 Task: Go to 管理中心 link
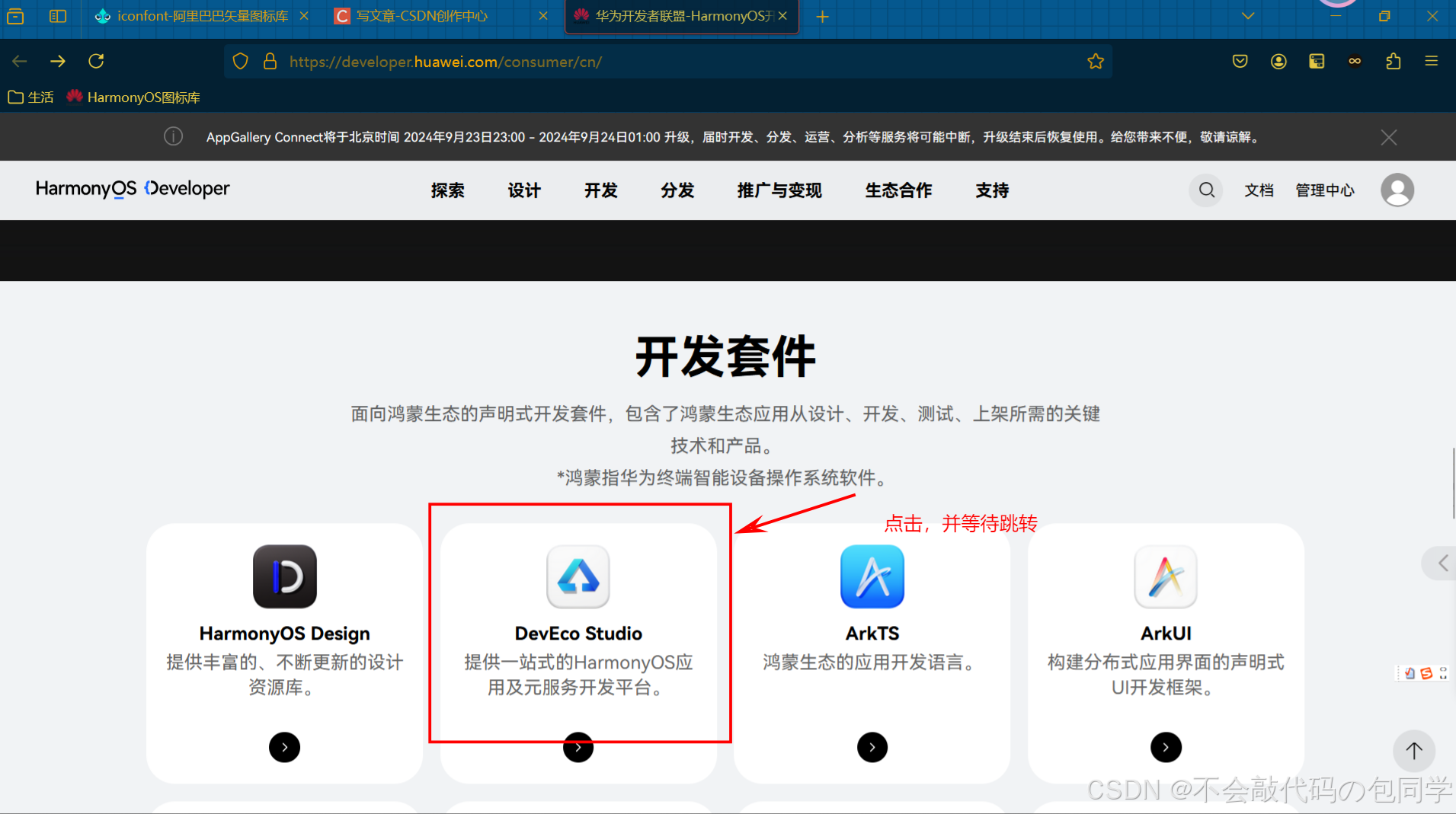pos(1325,190)
